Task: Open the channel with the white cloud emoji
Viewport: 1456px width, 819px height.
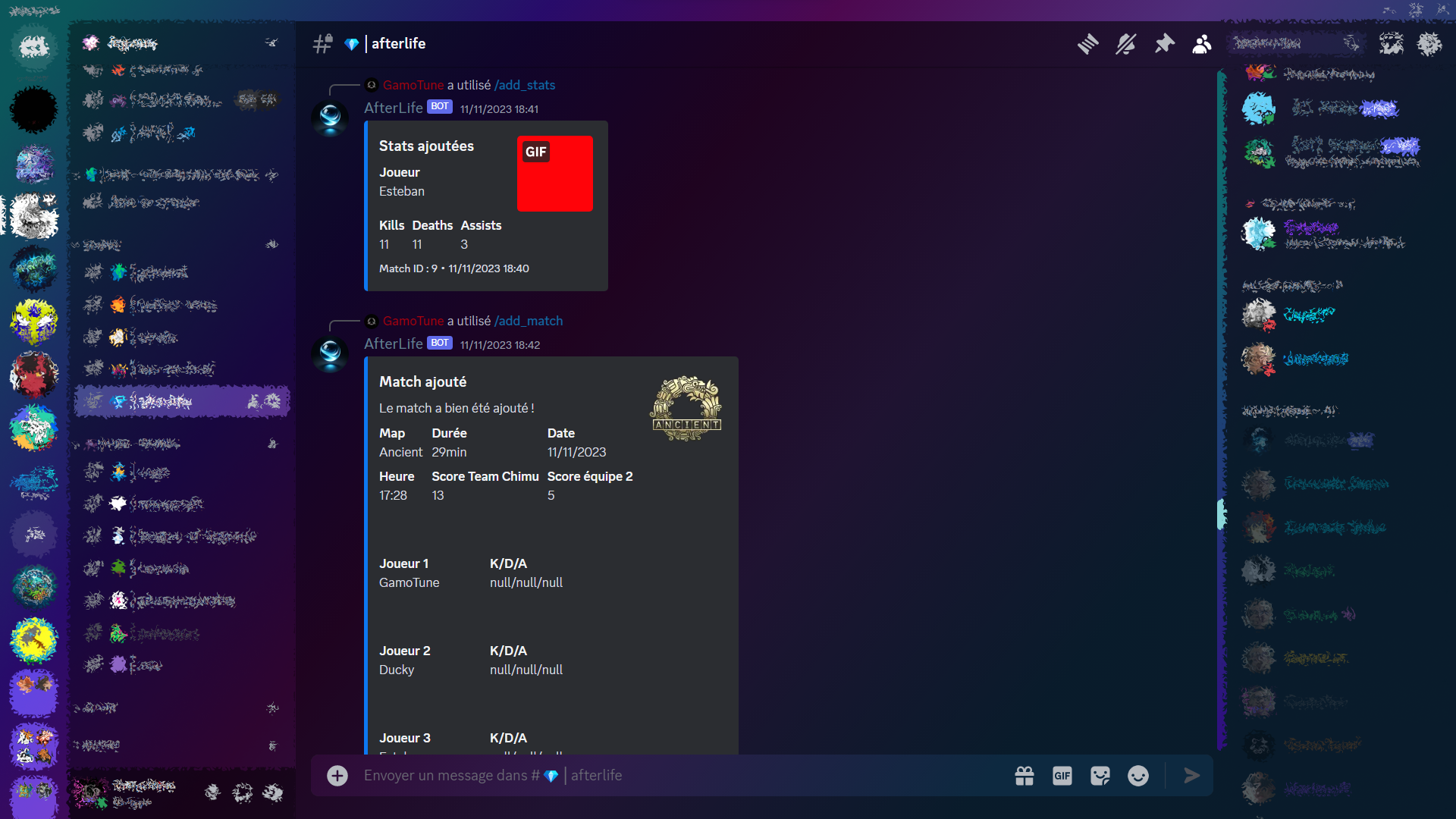Action: (180, 504)
